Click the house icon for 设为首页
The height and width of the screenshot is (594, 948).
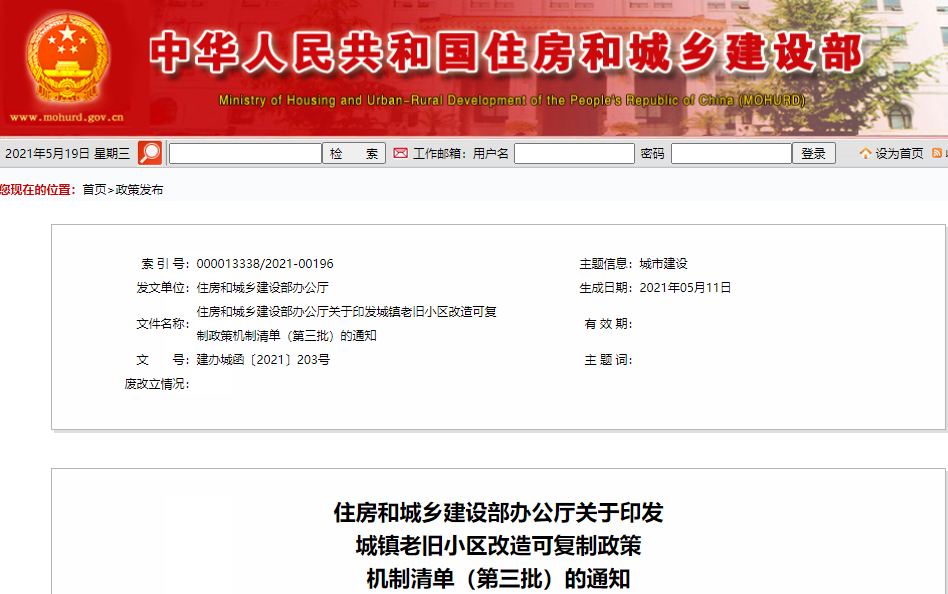pyautogui.click(x=865, y=153)
